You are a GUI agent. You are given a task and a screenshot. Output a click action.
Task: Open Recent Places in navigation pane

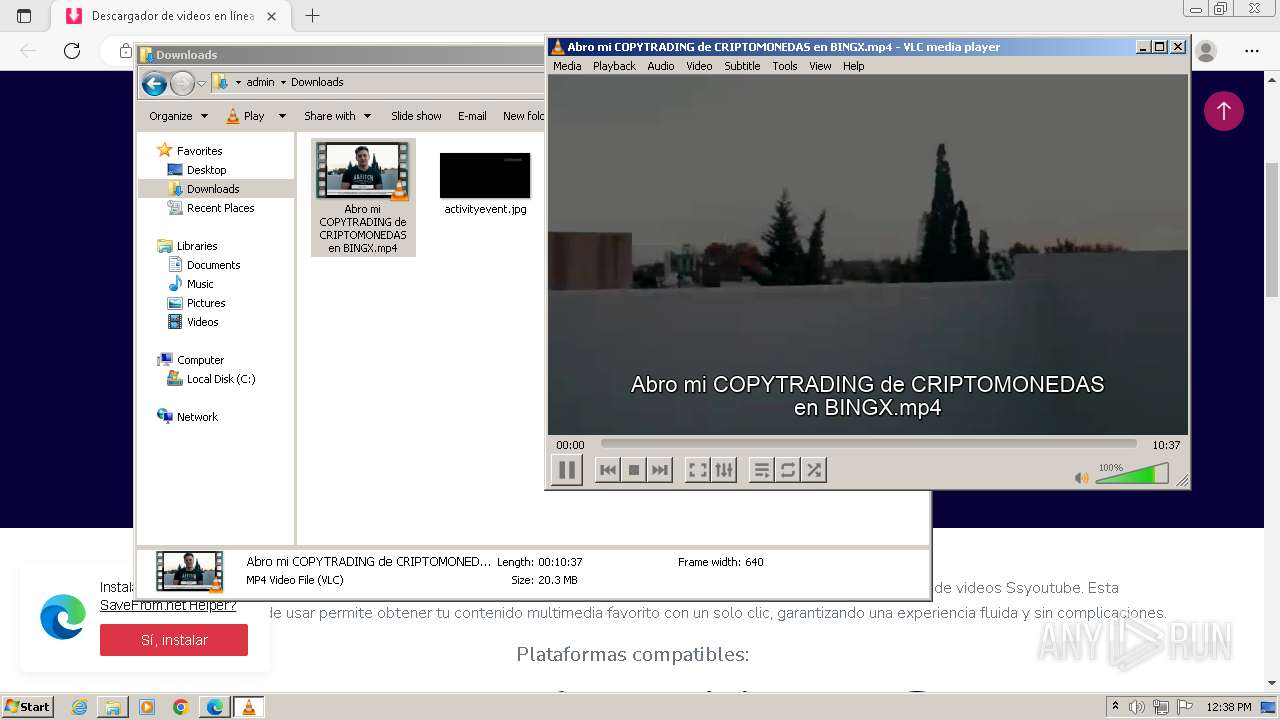(220, 208)
